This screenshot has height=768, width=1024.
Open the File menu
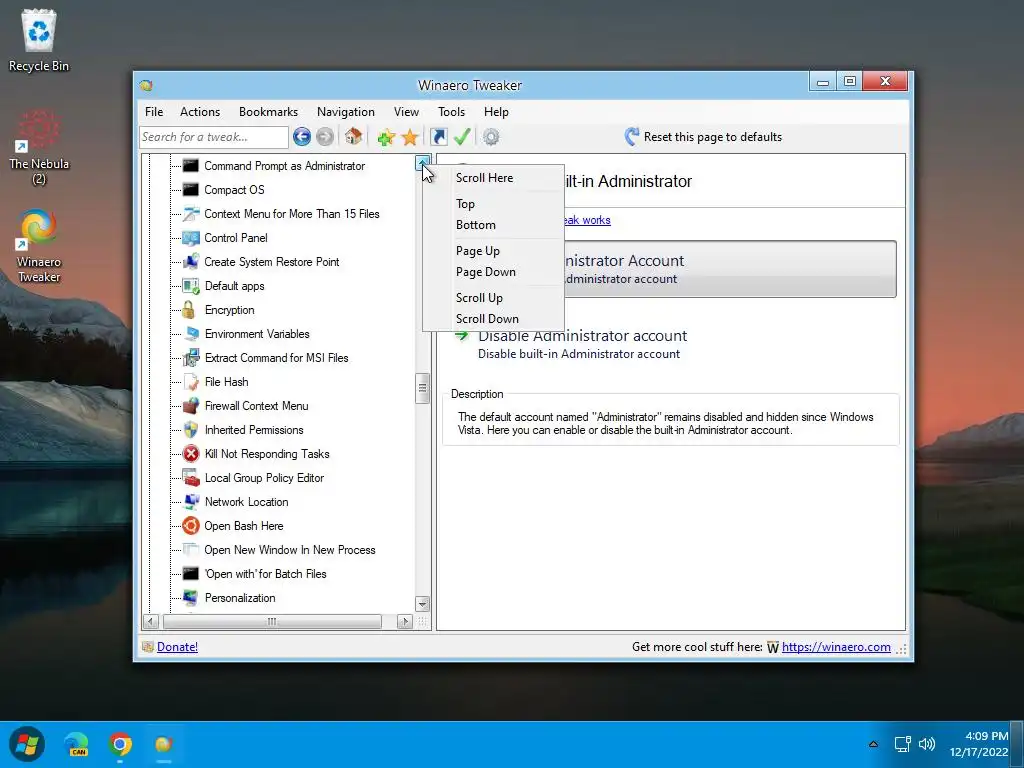click(154, 112)
